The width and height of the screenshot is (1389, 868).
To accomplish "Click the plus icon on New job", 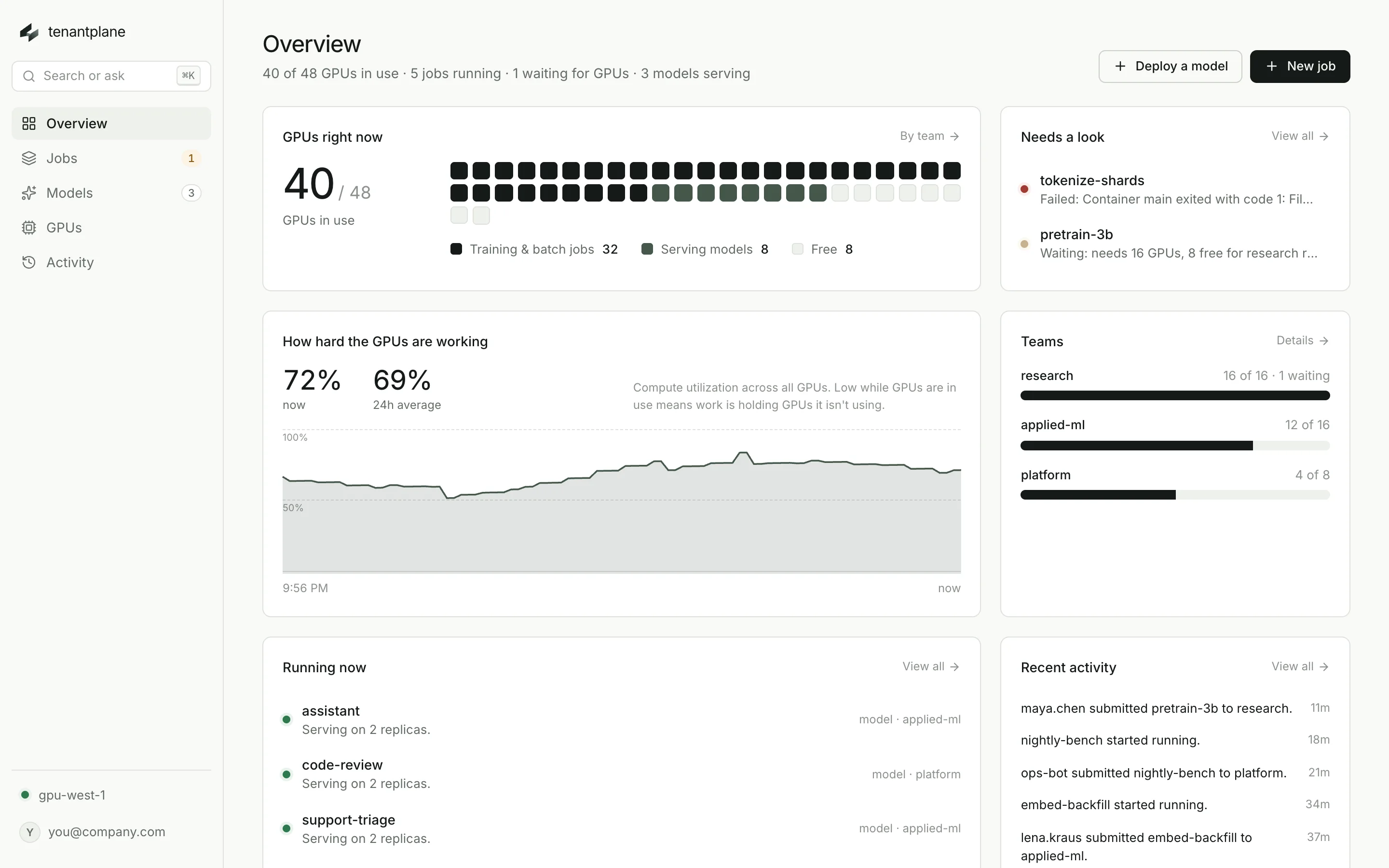I will click(x=1271, y=66).
